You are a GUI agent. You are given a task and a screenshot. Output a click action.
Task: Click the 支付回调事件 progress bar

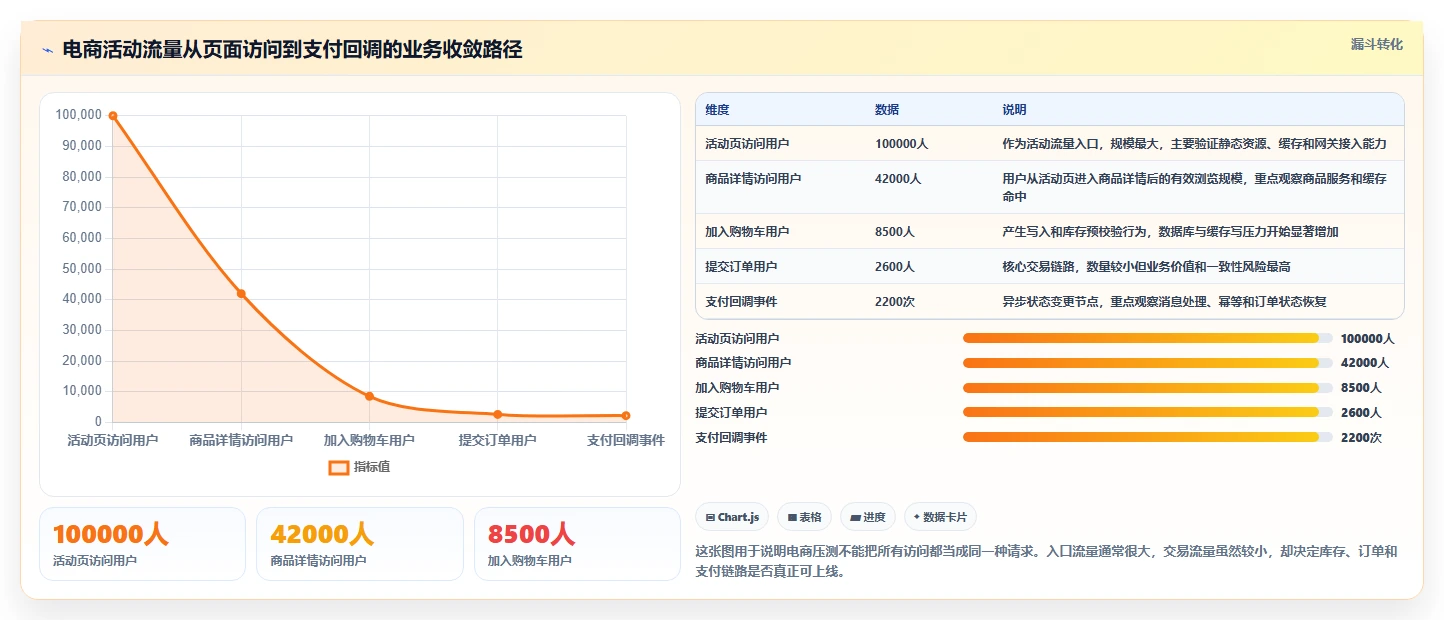1147,437
